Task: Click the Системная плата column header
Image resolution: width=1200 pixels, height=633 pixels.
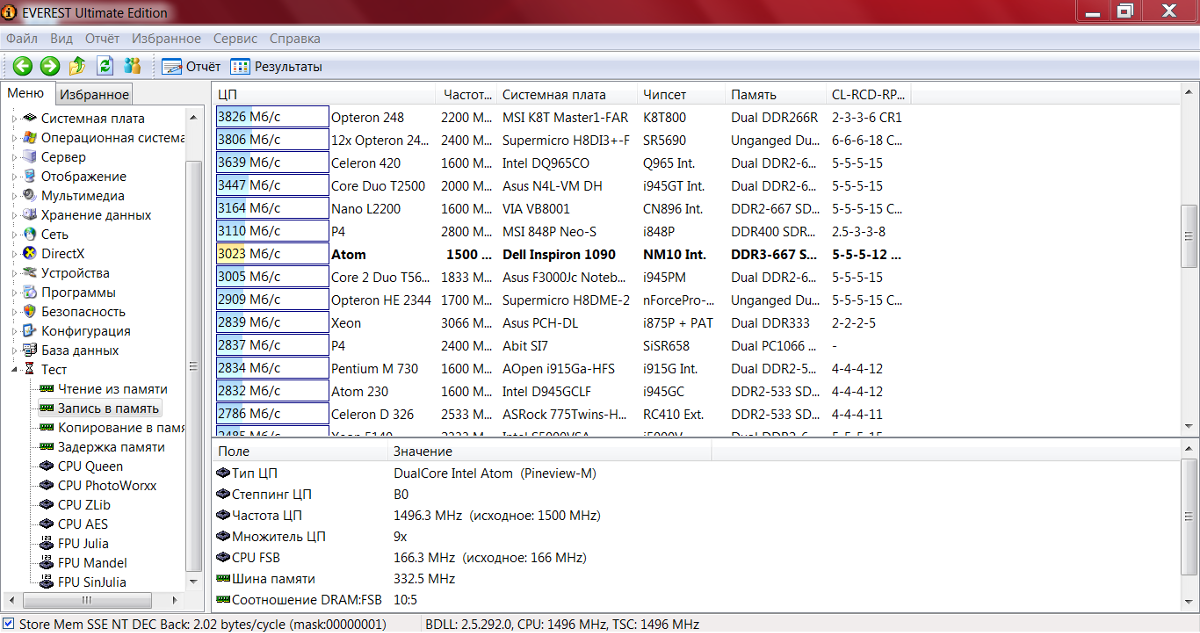Action: (x=554, y=95)
